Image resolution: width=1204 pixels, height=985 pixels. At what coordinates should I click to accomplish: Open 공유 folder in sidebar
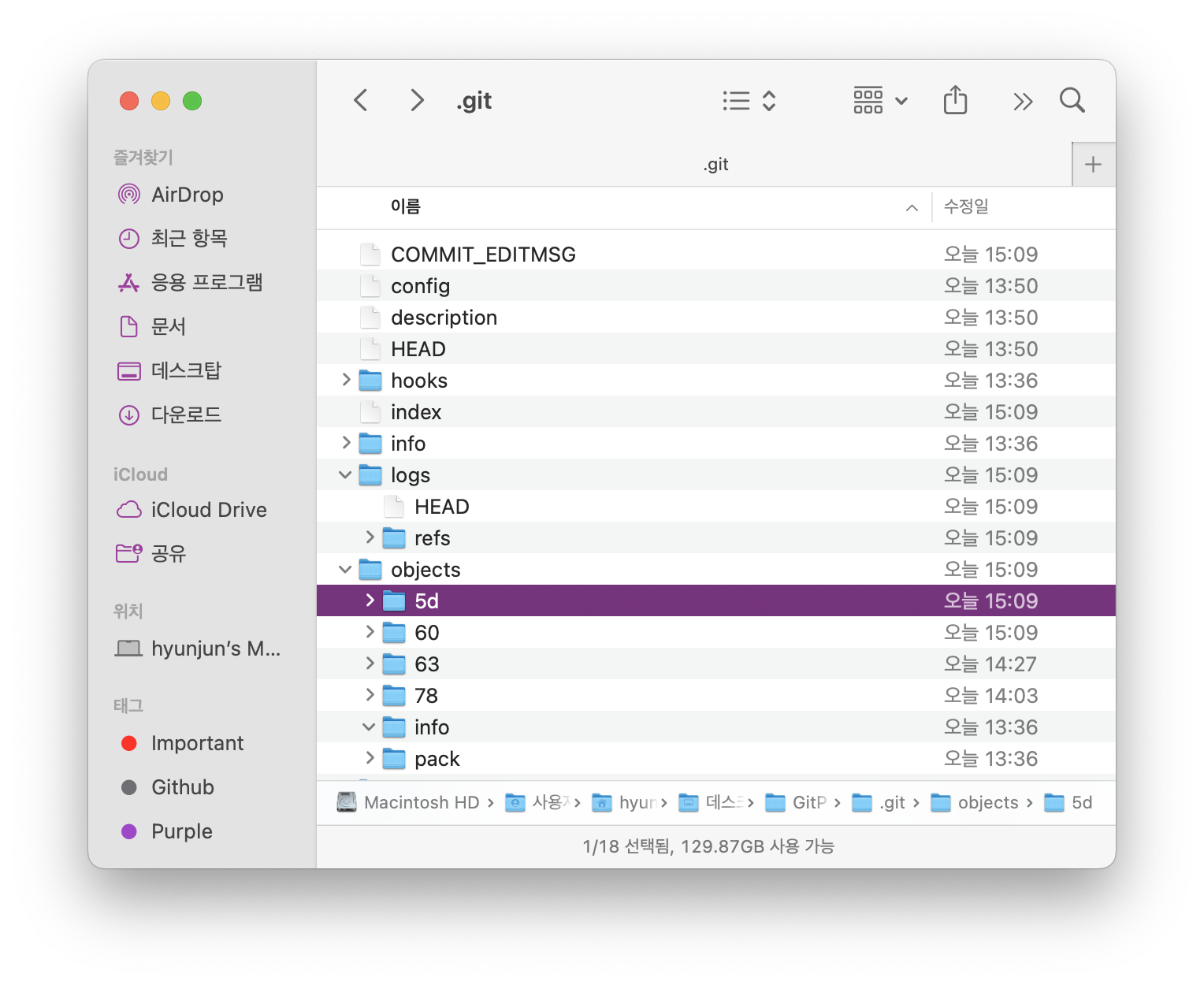tap(151, 553)
